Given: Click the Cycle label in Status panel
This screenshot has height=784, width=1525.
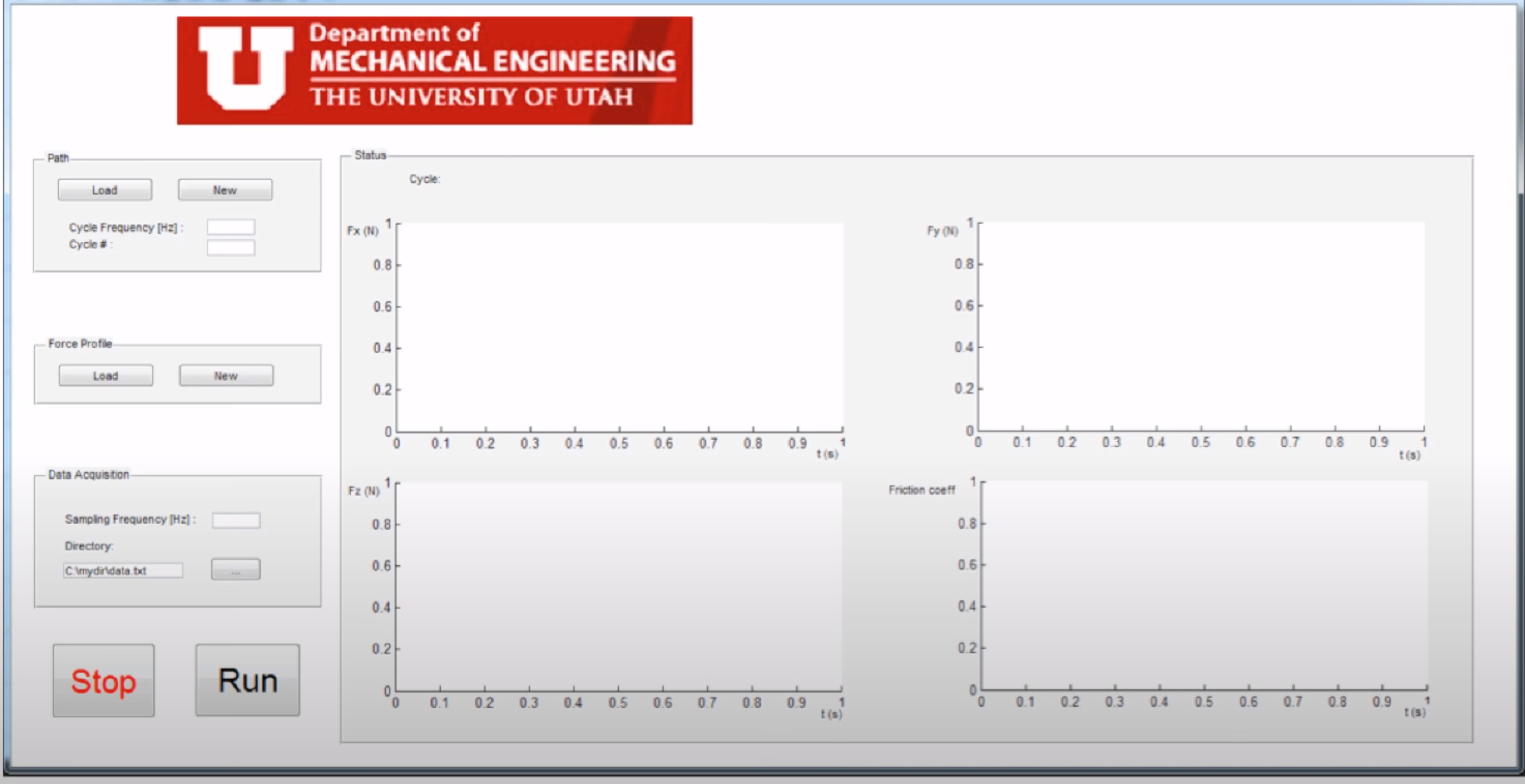Looking at the screenshot, I should tap(425, 179).
